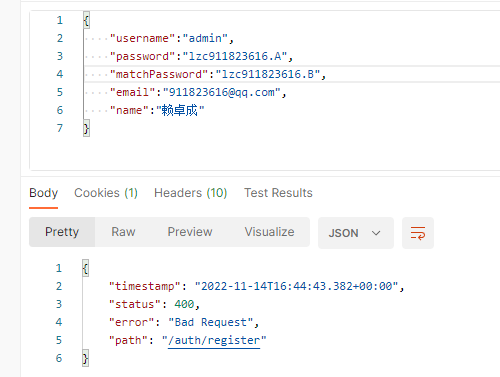Click the "path" key in the response
The height and width of the screenshot is (377, 500).
pyautogui.click(x=128, y=340)
